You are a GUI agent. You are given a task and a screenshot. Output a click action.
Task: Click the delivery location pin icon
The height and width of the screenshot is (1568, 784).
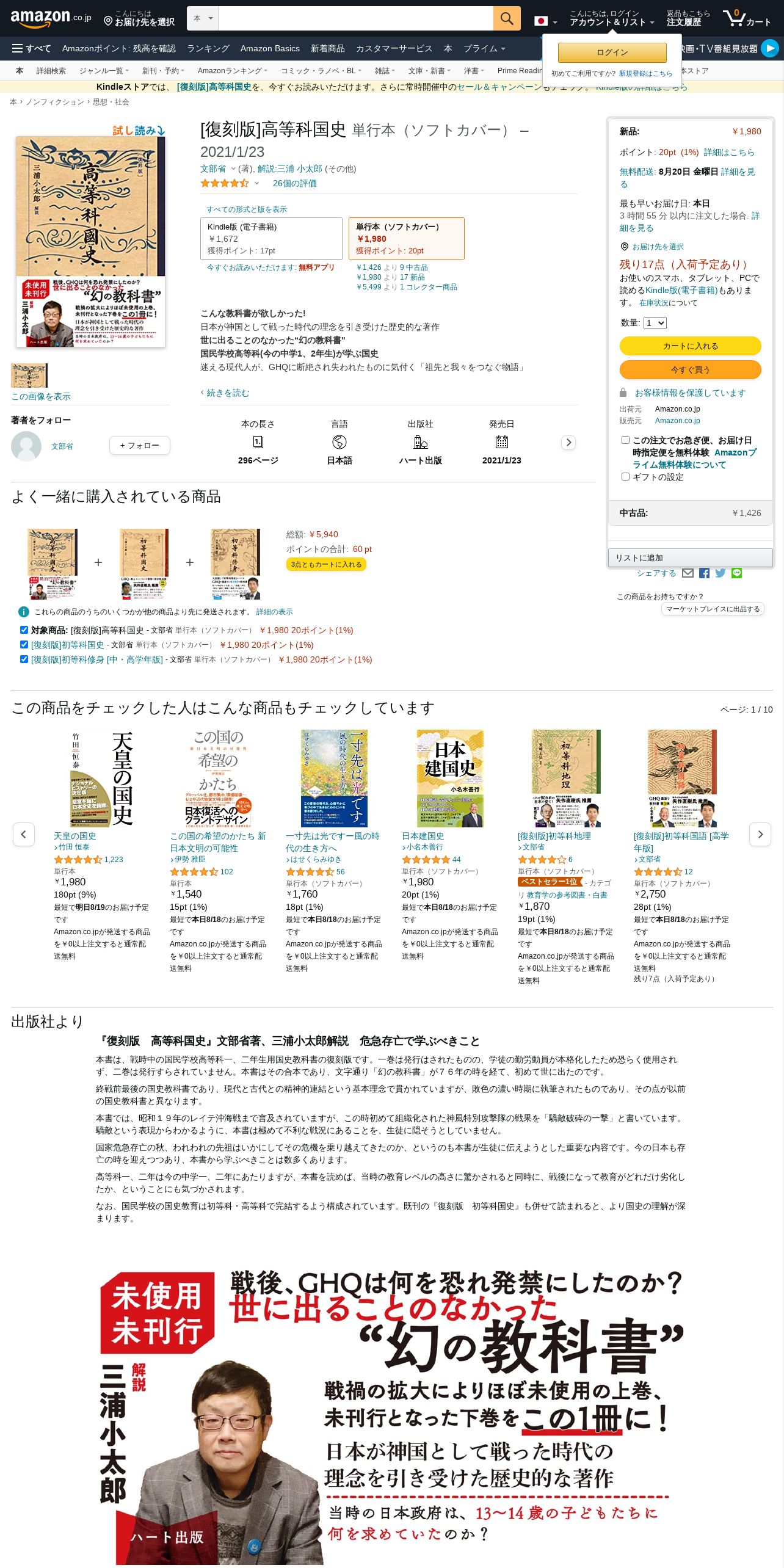pyautogui.click(x=108, y=21)
